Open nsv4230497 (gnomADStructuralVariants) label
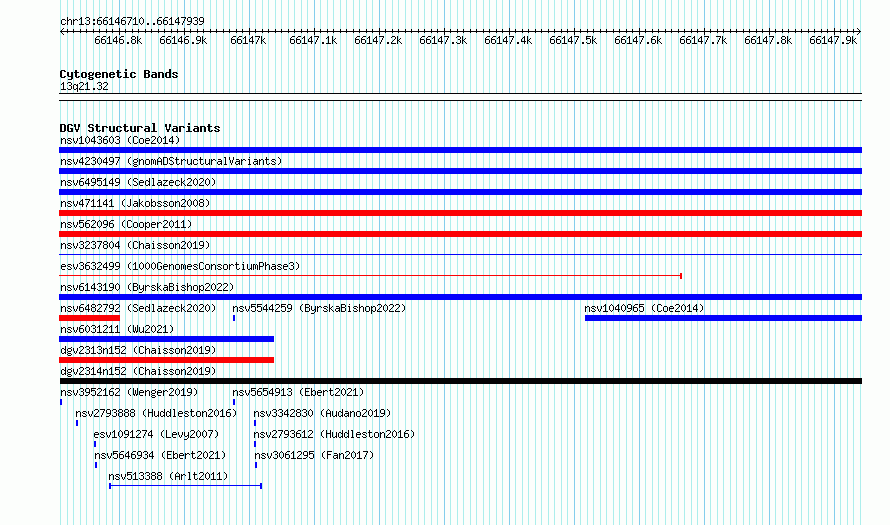 click(x=171, y=161)
